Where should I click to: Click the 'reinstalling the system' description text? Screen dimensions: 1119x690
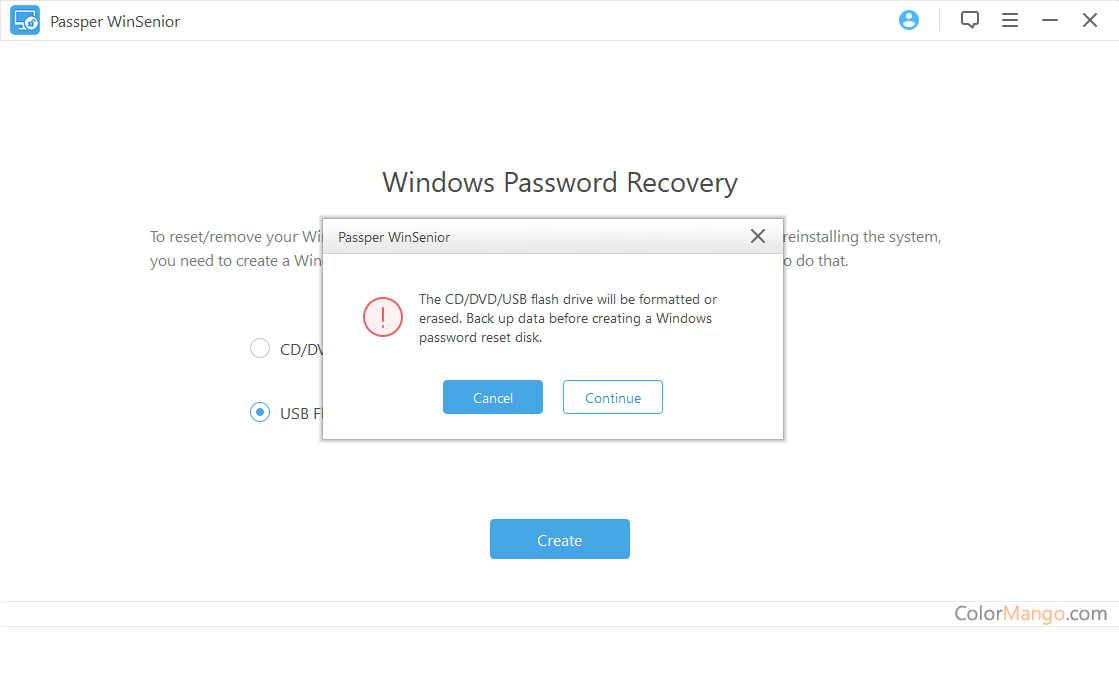(862, 237)
